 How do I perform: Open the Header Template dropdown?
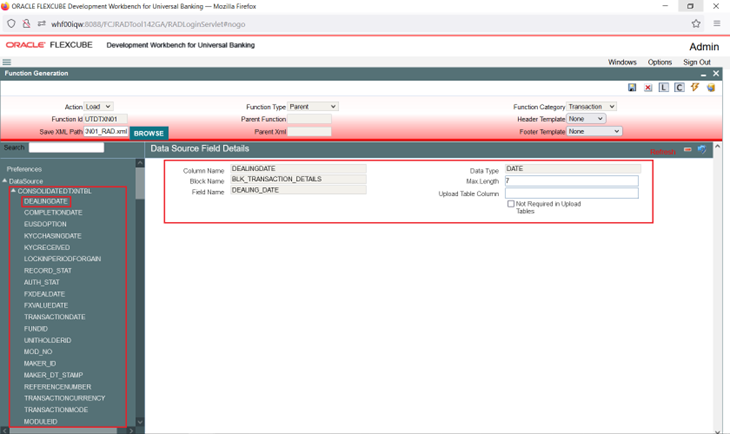pyautogui.click(x=586, y=119)
